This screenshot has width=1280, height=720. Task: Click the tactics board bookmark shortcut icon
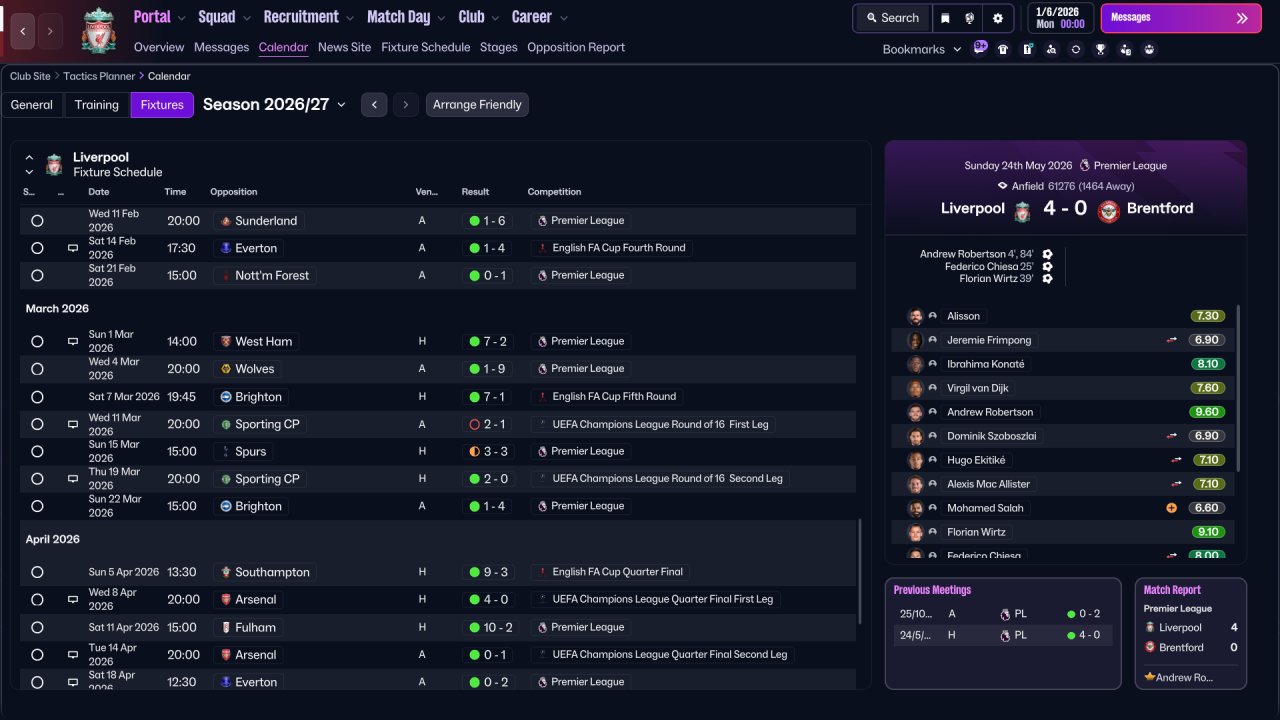click(x=1027, y=49)
